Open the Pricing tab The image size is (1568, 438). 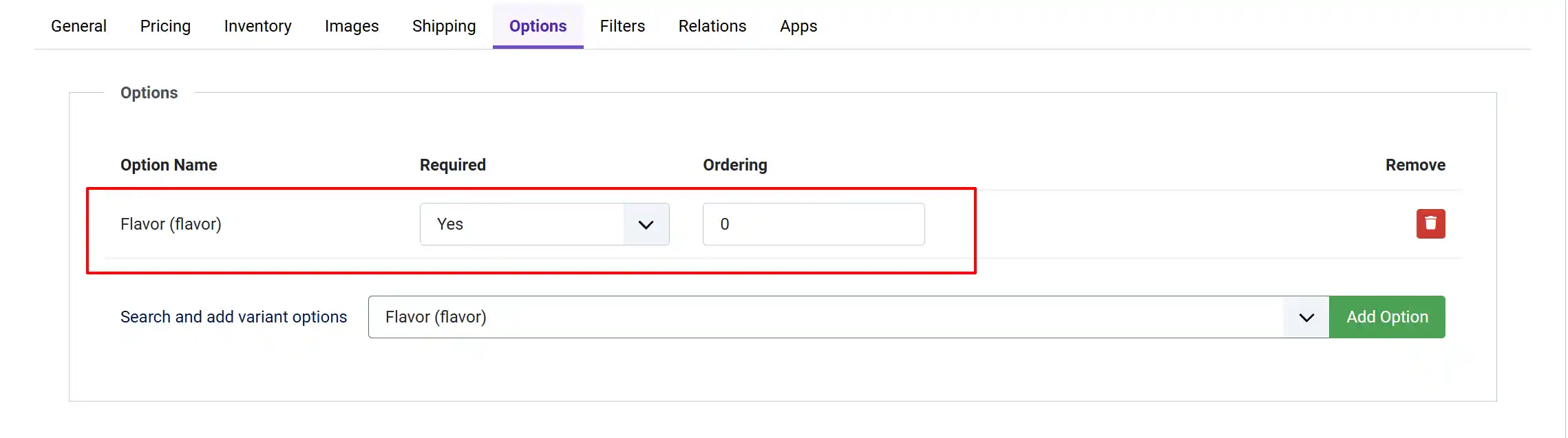tap(165, 26)
